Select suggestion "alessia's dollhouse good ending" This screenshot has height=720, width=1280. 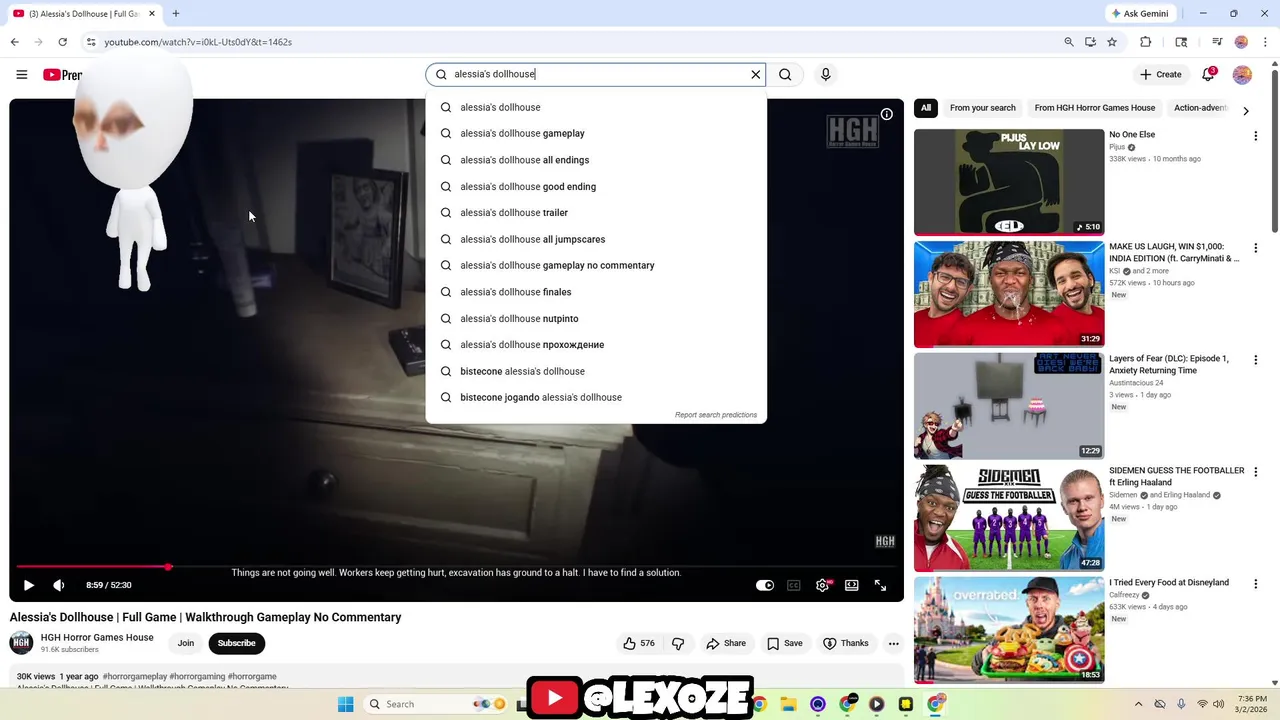(596, 186)
